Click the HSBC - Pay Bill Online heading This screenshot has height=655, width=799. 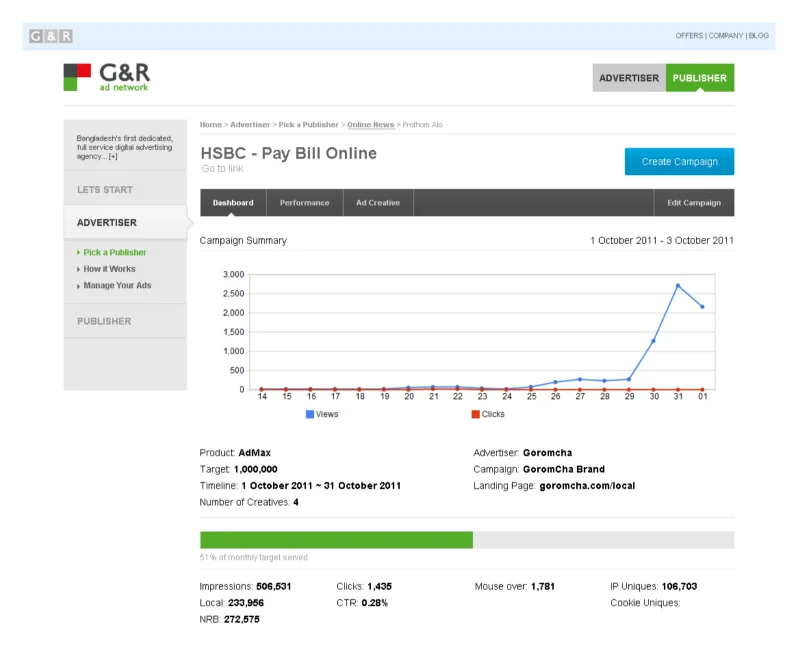[x=288, y=153]
